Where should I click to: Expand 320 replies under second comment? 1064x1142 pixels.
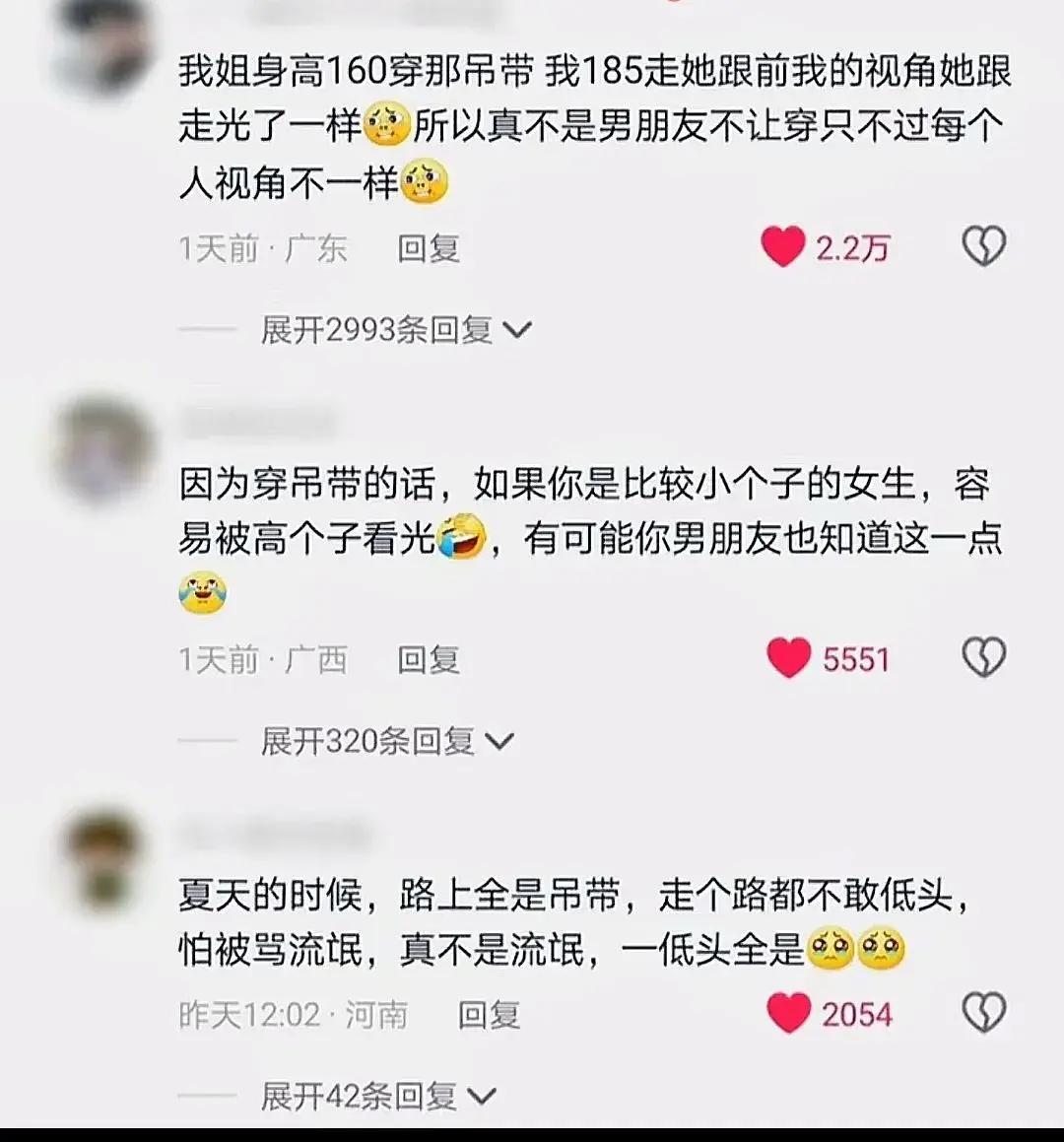tap(387, 741)
